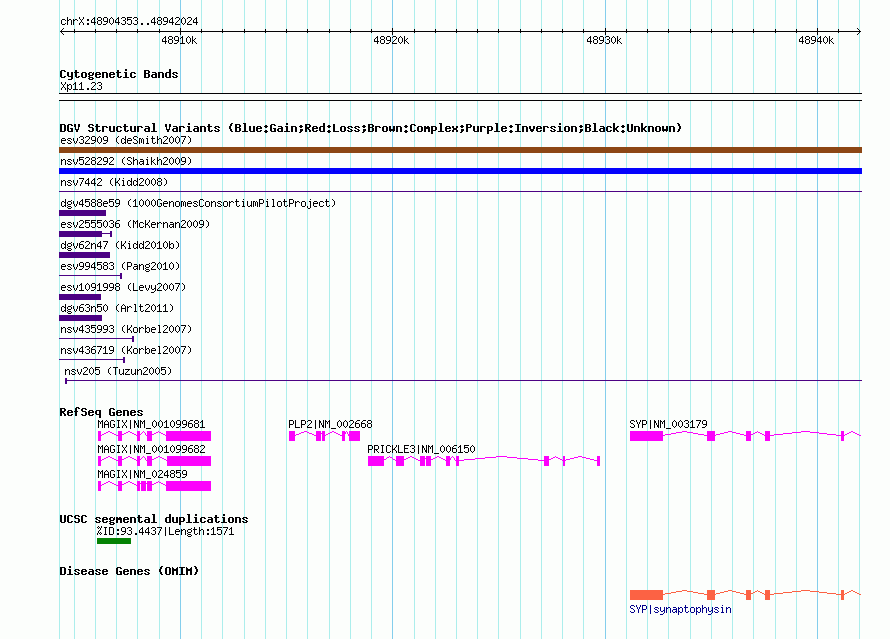Select the nsv7442 (Kidd2008) variant label
This screenshot has height=639, width=890.
pos(114,182)
